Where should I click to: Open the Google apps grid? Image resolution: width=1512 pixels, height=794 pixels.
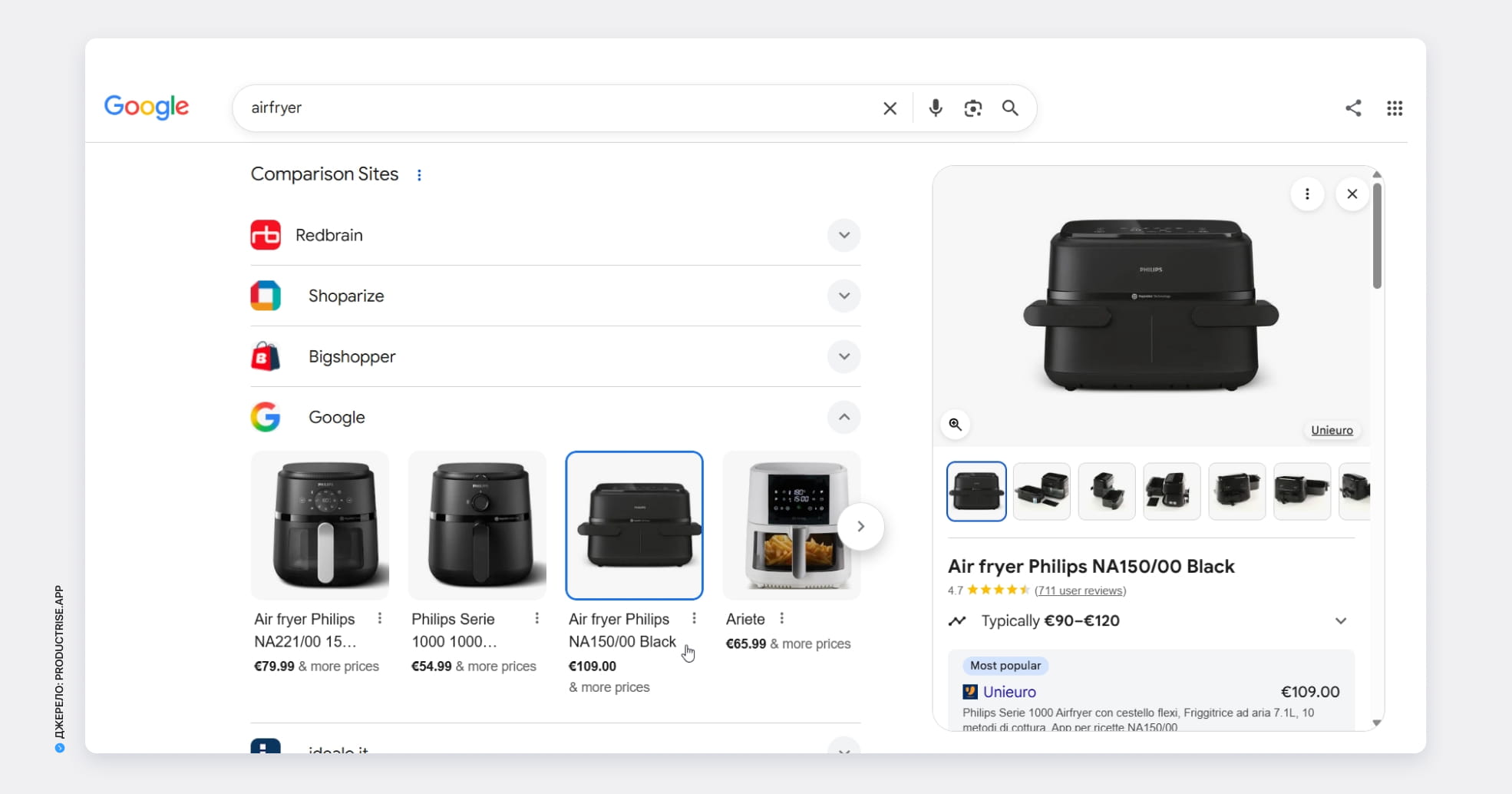[x=1395, y=108]
